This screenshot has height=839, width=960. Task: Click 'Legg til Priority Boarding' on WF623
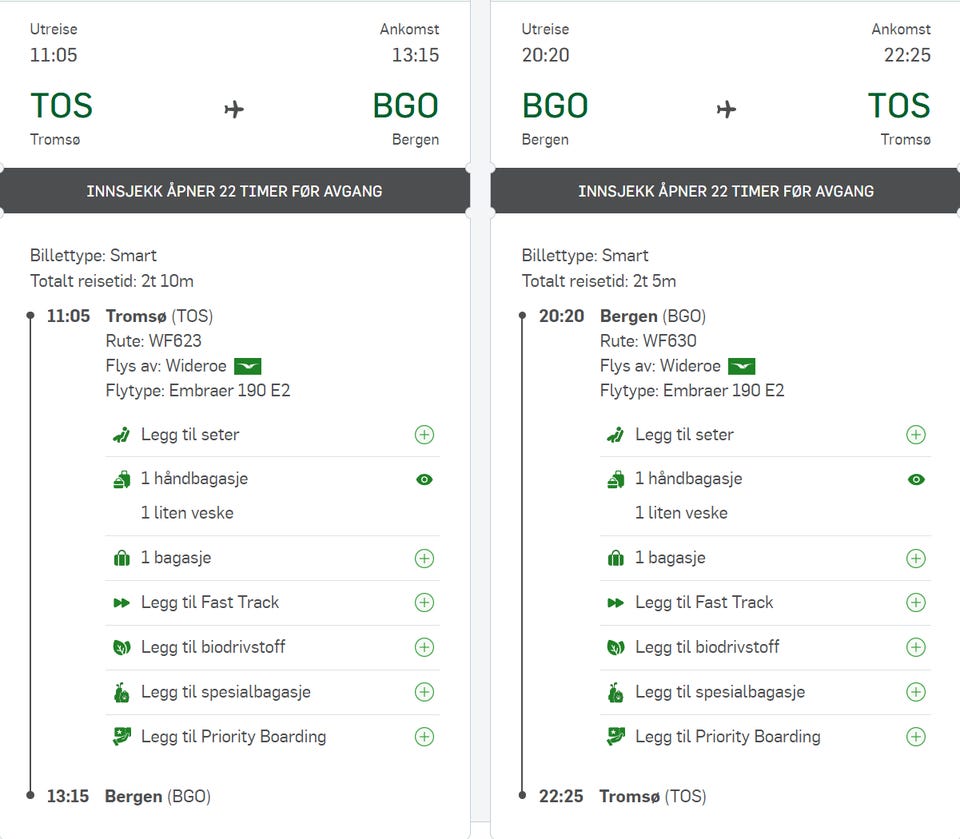point(233,737)
